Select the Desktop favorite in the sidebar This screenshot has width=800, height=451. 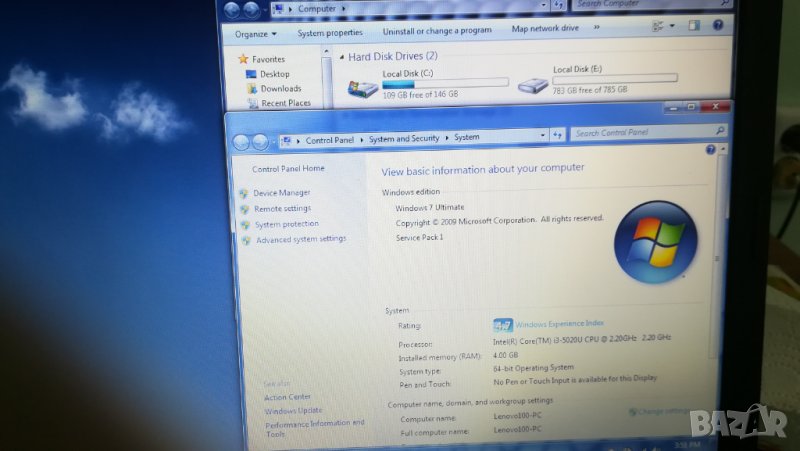pos(274,74)
